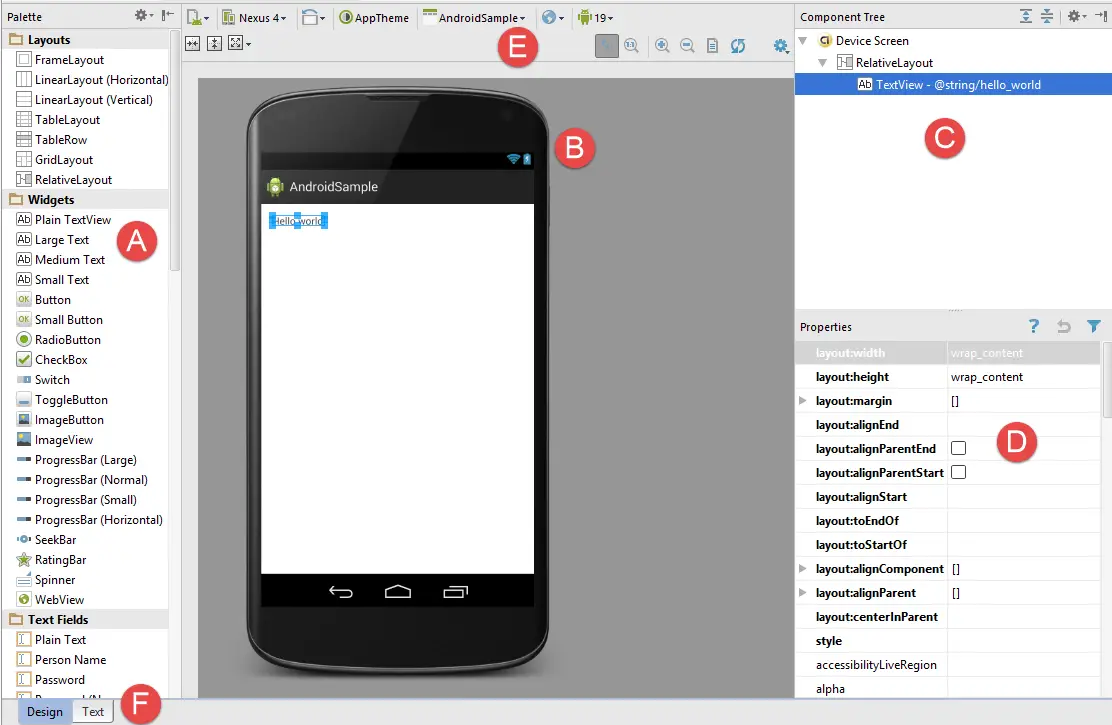Enable the layout:alignParentEnd checkbox
1112x725 pixels.
958,448
